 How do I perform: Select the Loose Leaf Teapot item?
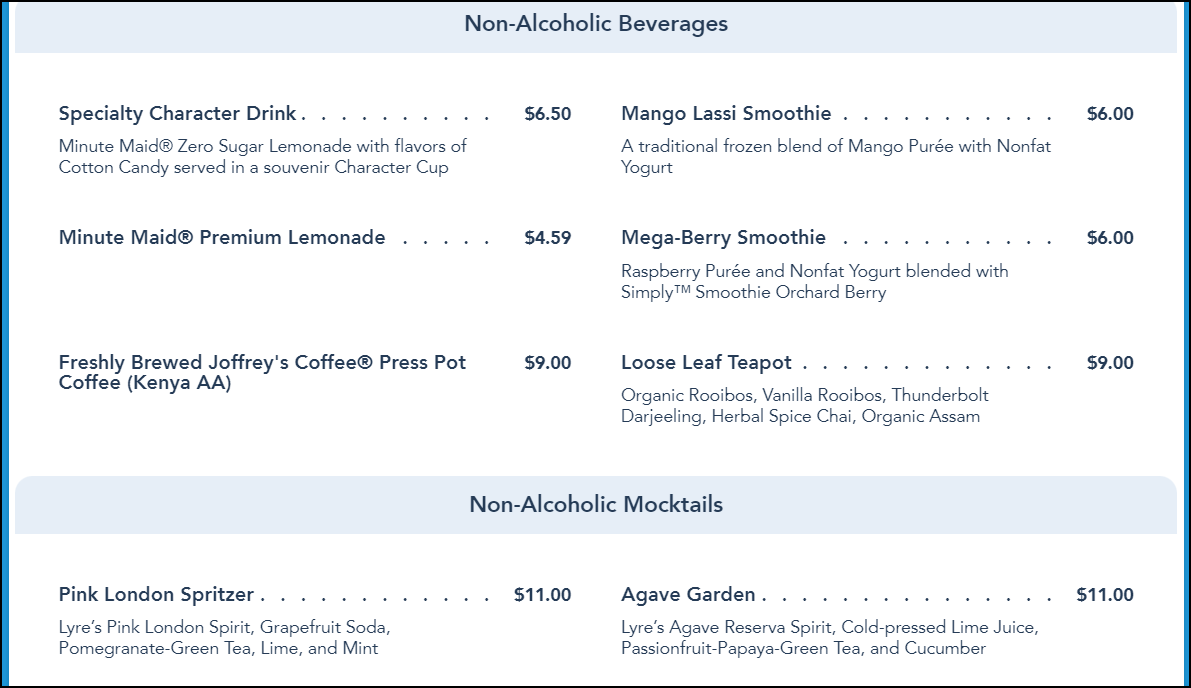pyautogui.click(x=706, y=363)
